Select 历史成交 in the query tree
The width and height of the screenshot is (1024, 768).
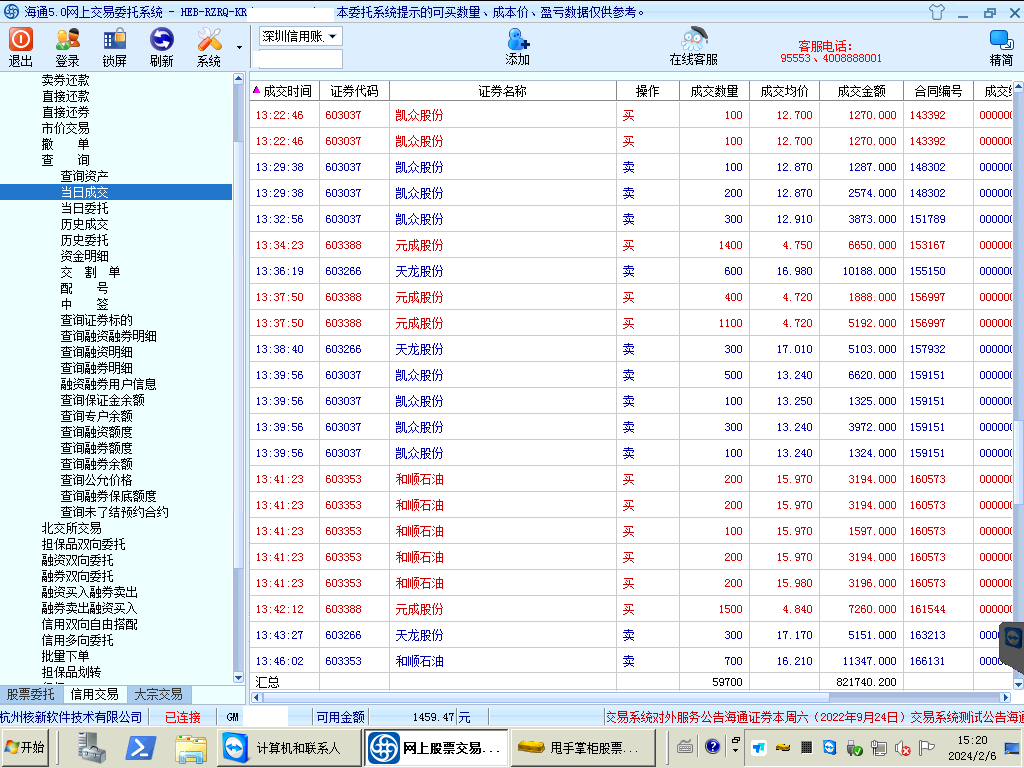84,224
